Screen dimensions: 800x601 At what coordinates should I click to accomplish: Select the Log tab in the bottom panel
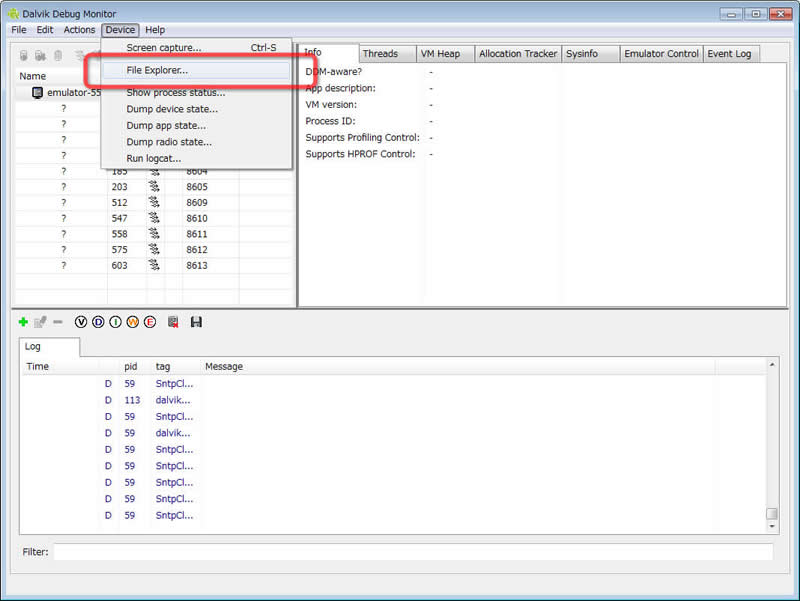tap(49, 346)
